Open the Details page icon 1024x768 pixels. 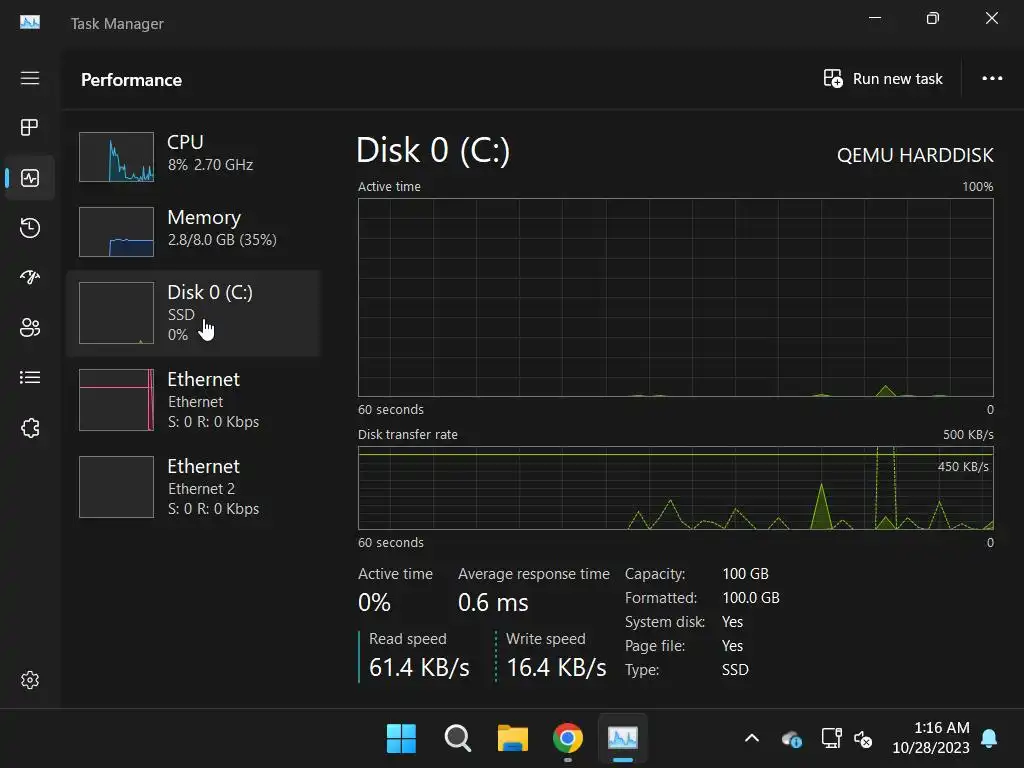(x=30, y=377)
